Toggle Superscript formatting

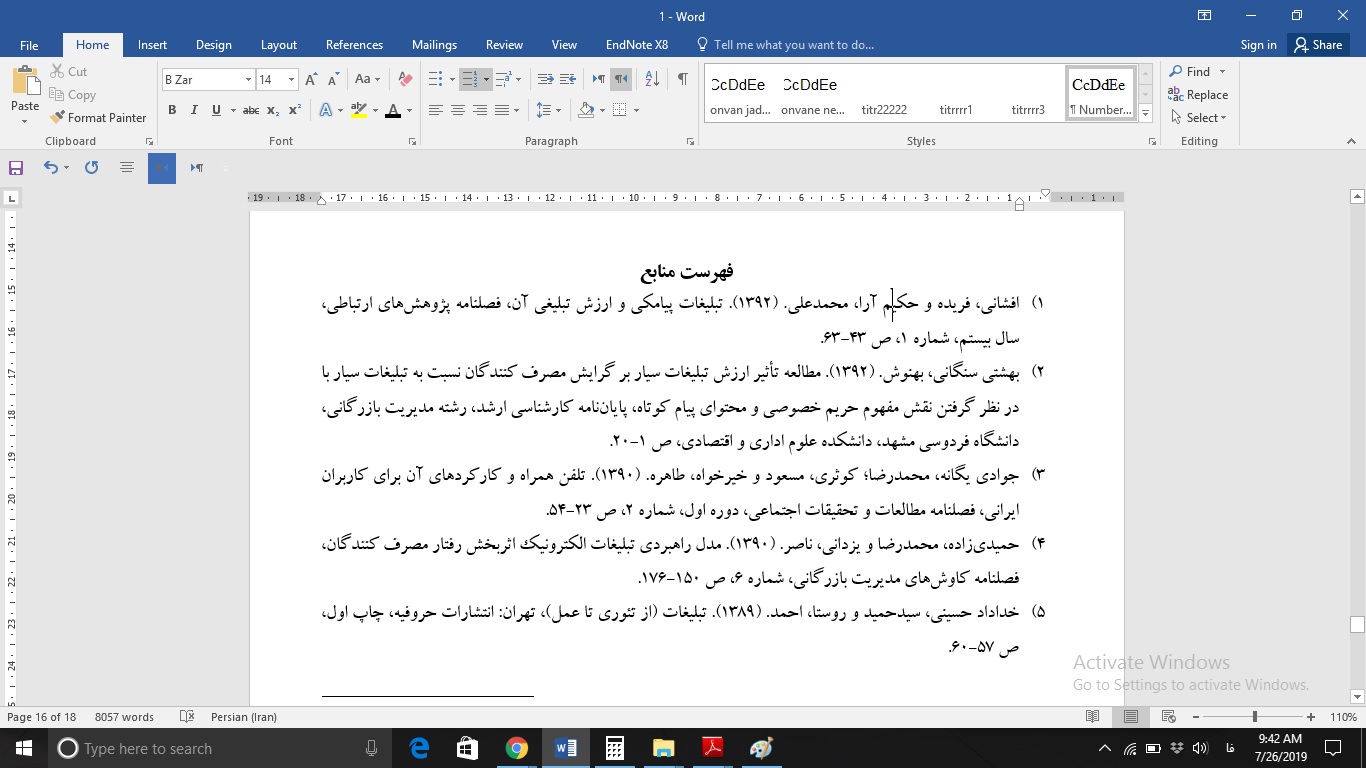[x=292, y=110]
